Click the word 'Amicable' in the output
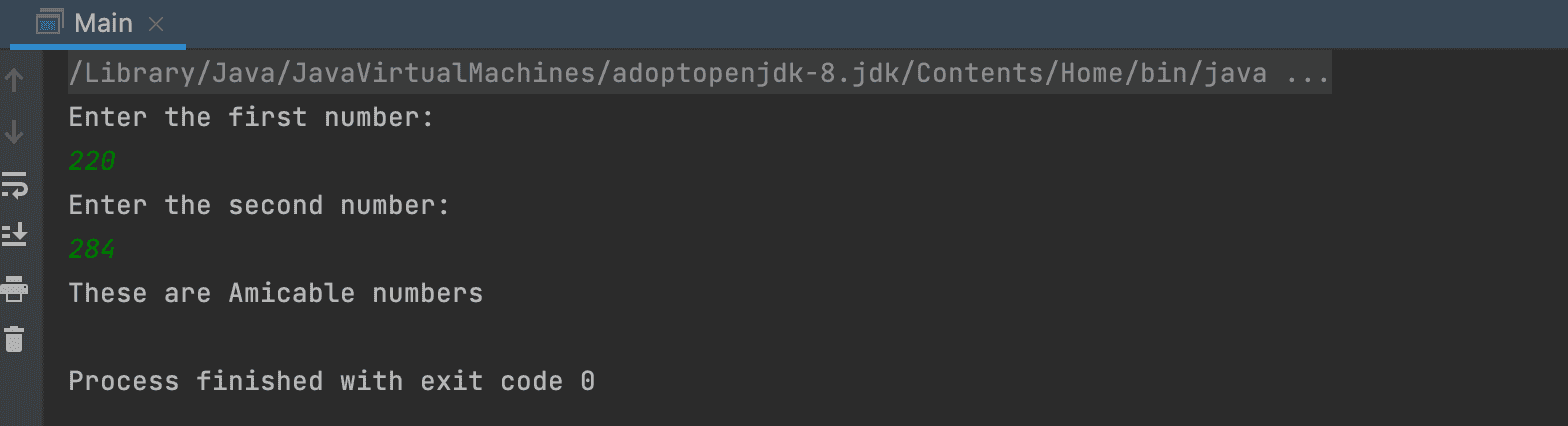This screenshot has height=426, width=1568. (291, 294)
